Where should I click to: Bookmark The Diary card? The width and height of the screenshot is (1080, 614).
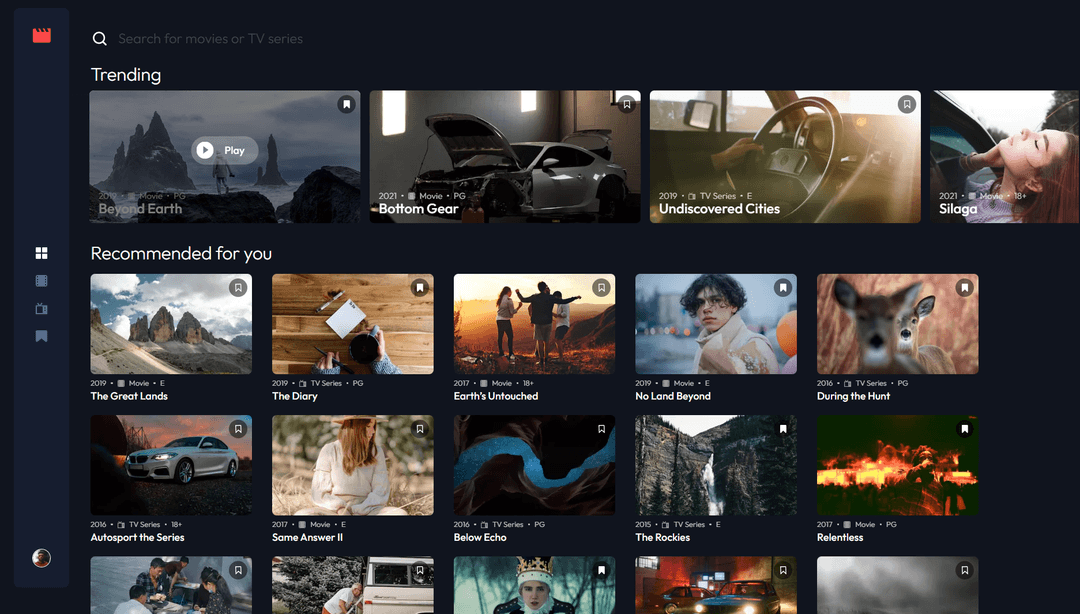coord(419,287)
